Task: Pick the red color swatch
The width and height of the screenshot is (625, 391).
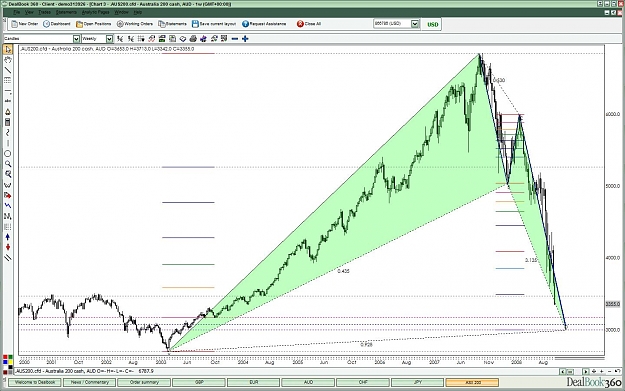Action: coord(5,357)
